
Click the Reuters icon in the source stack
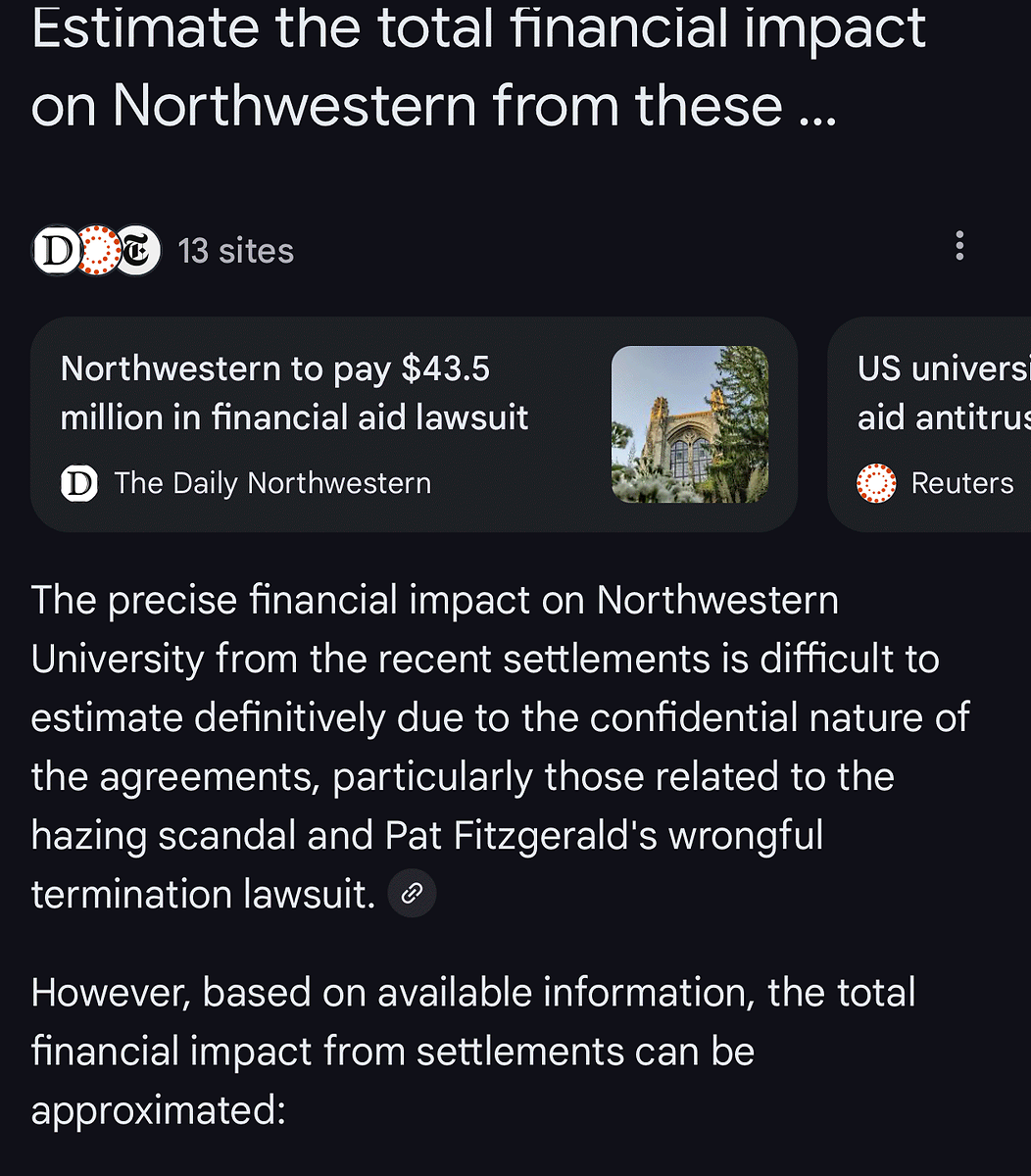pyautogui.click(x=98, y=251)
